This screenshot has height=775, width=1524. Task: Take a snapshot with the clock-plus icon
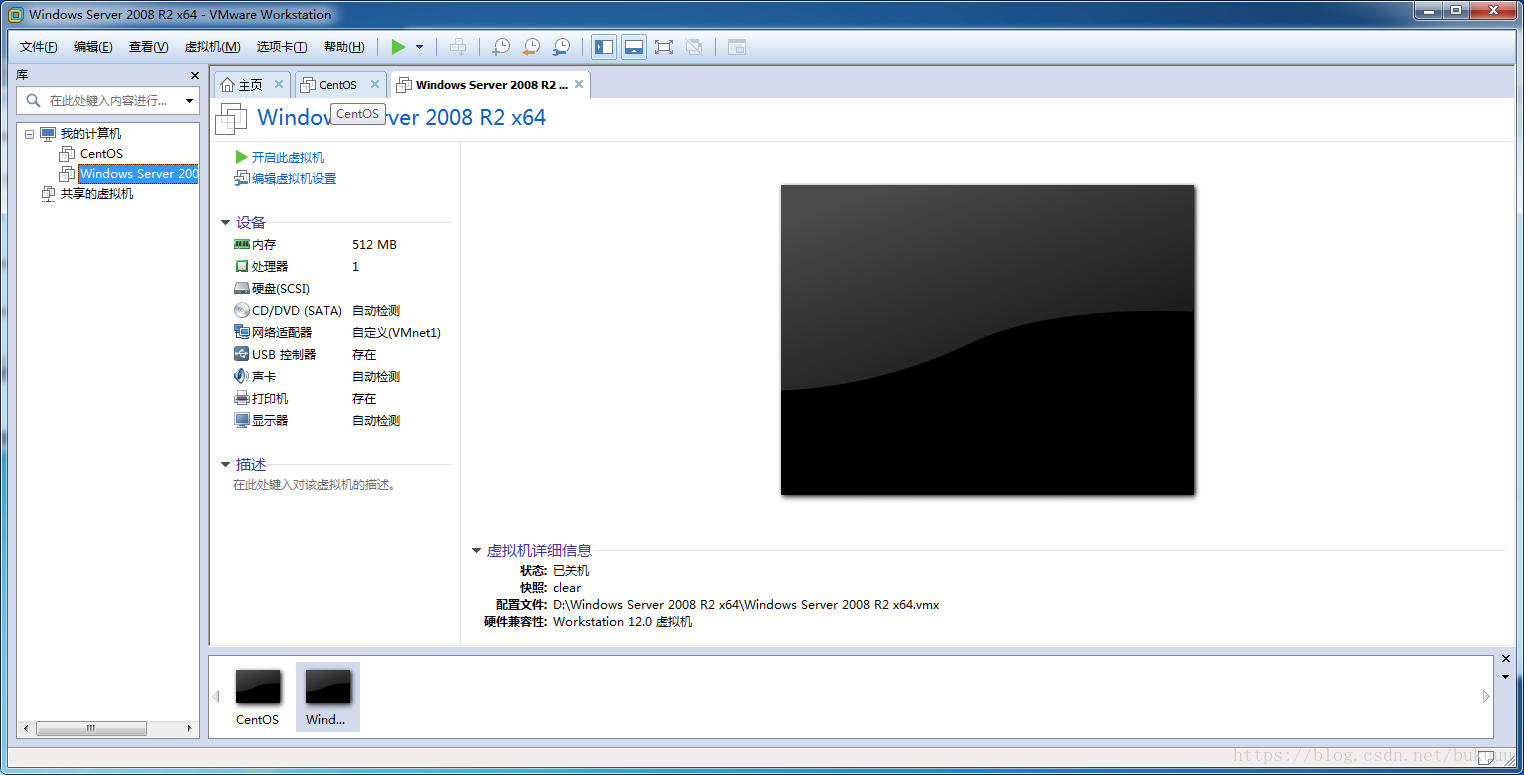click(x=501, y=47)
